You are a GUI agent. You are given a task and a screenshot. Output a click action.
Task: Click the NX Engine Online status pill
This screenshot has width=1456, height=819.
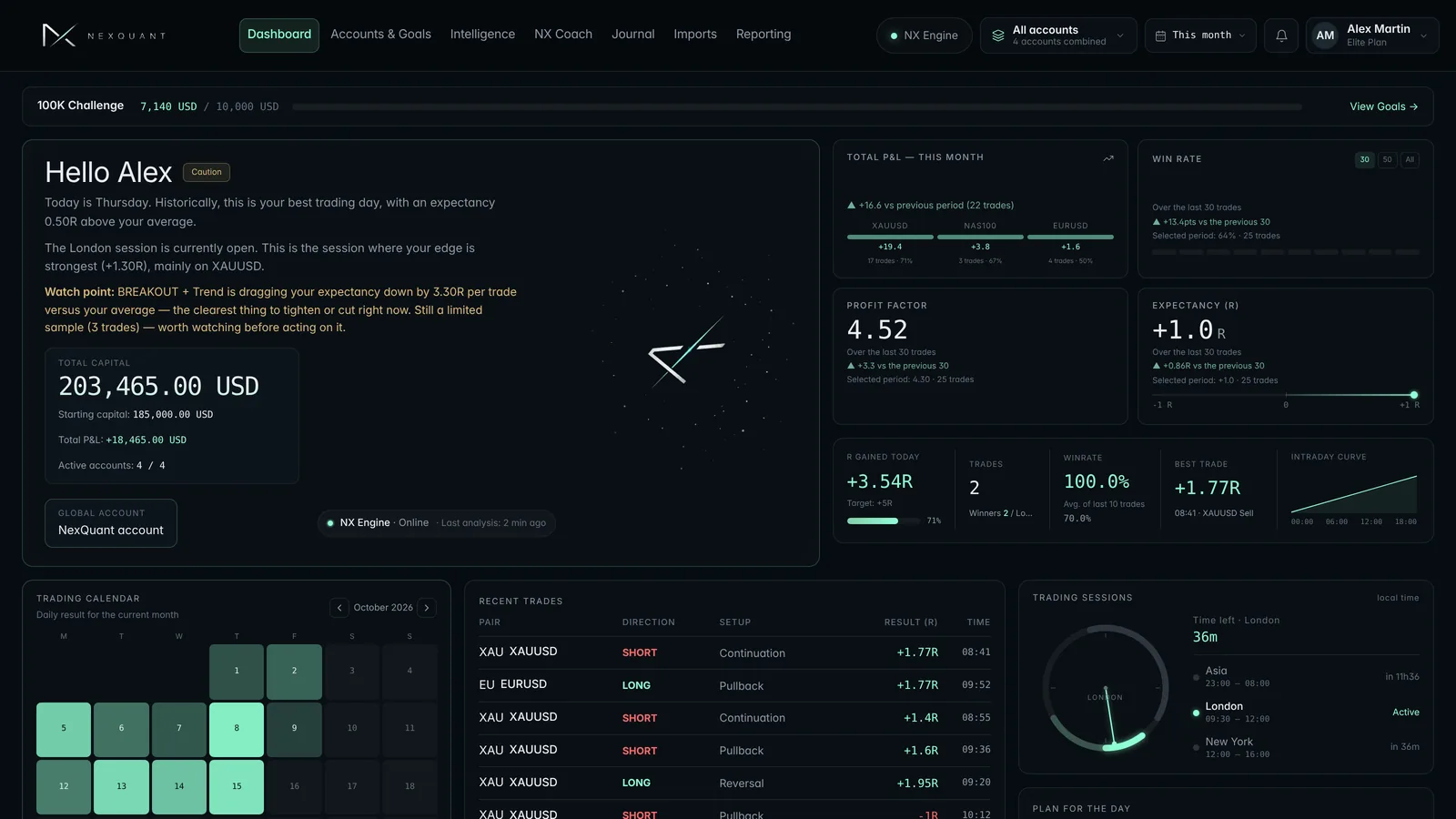click(x=436, y=523)
